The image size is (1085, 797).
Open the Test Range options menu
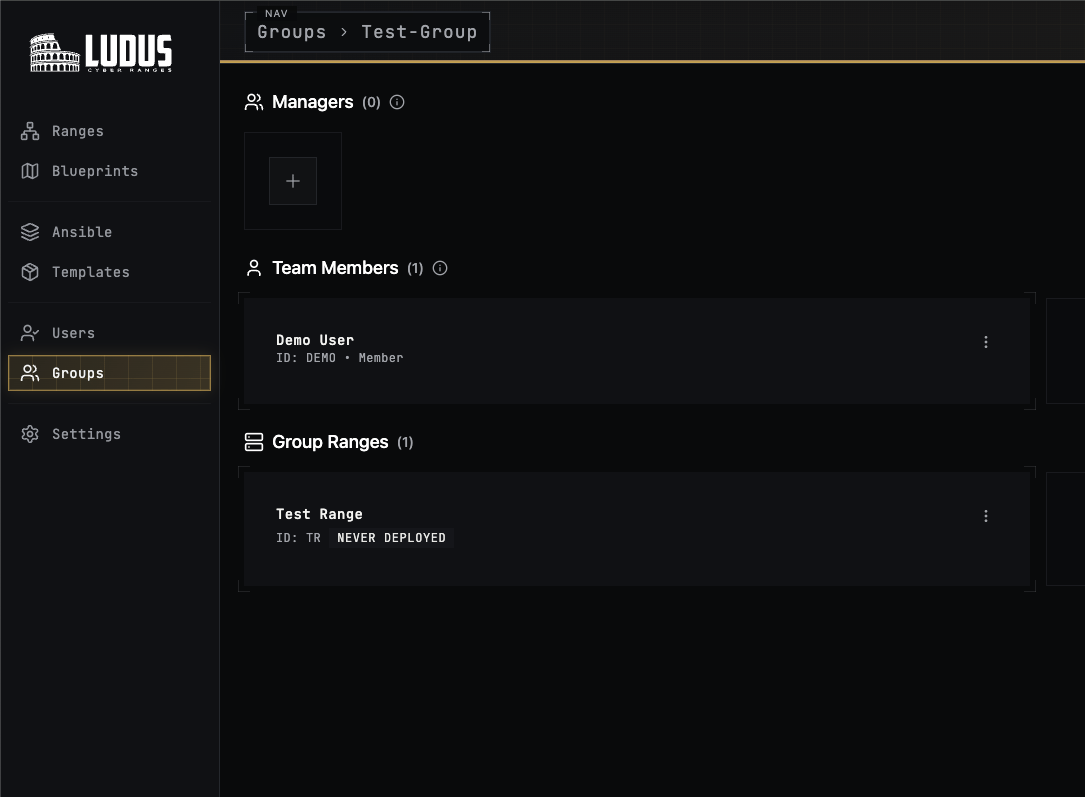click(986, 516)
